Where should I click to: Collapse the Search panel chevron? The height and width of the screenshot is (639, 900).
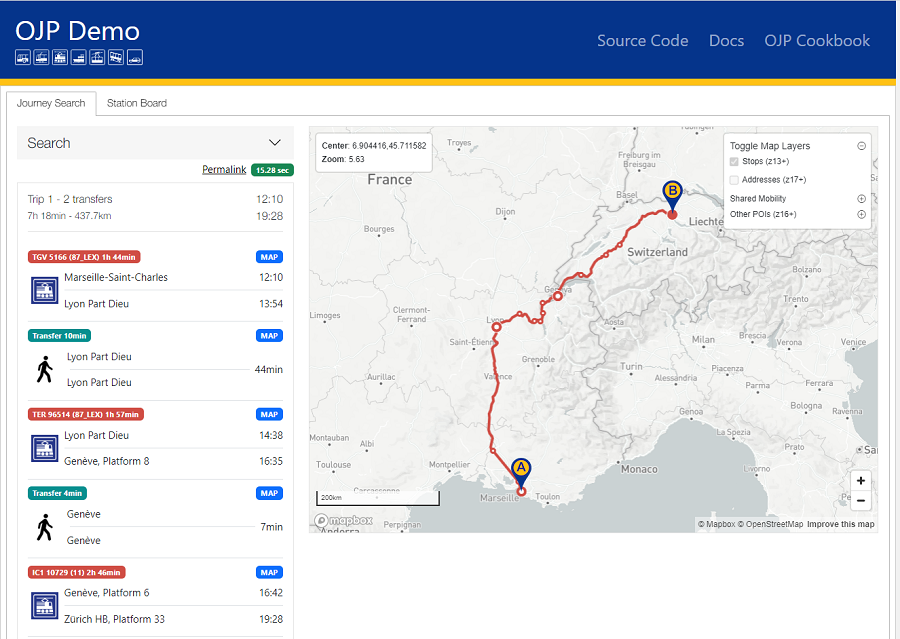pos(275,143)
